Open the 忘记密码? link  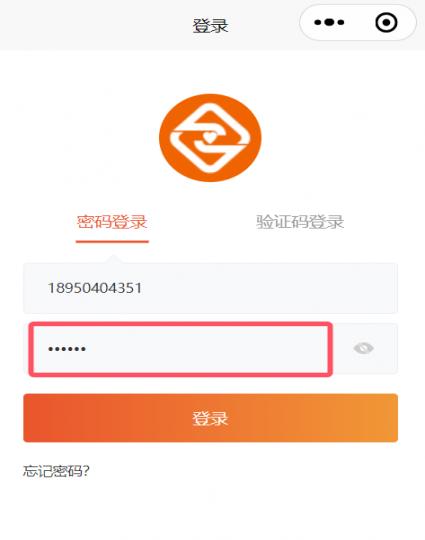click(x=56, y=471)
